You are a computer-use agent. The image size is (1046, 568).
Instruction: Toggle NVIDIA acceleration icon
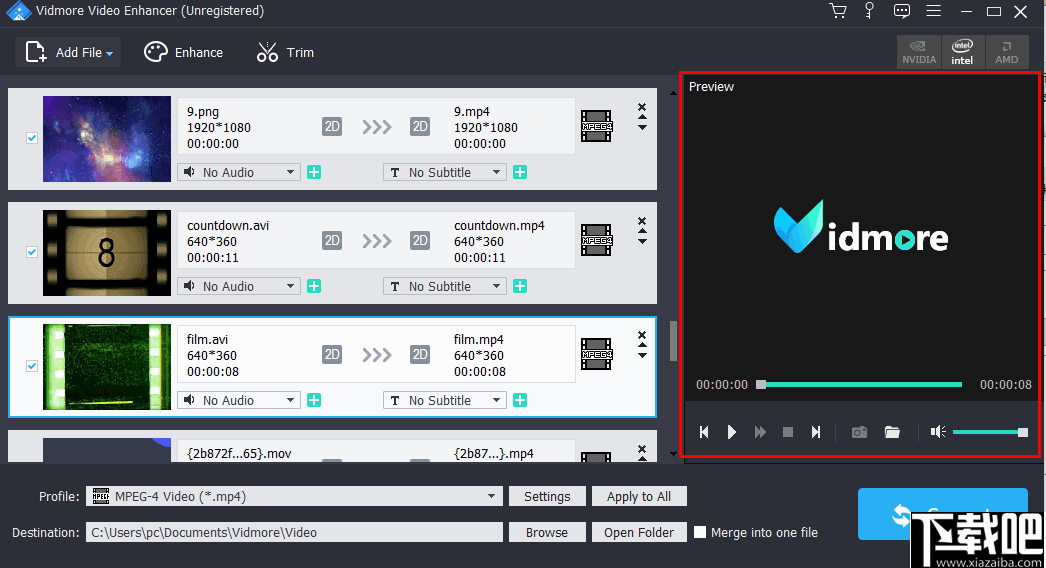919,51
